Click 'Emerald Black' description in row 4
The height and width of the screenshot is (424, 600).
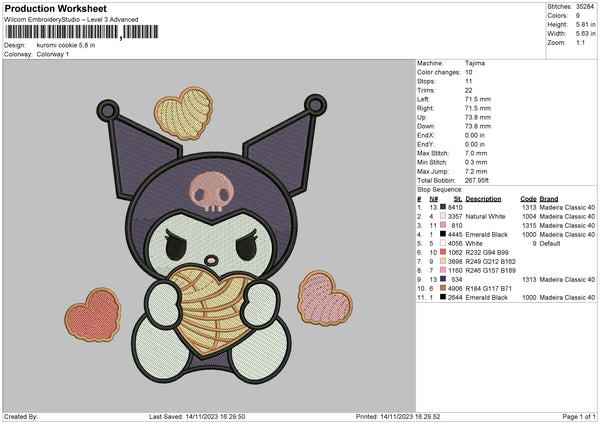point(487,234)
